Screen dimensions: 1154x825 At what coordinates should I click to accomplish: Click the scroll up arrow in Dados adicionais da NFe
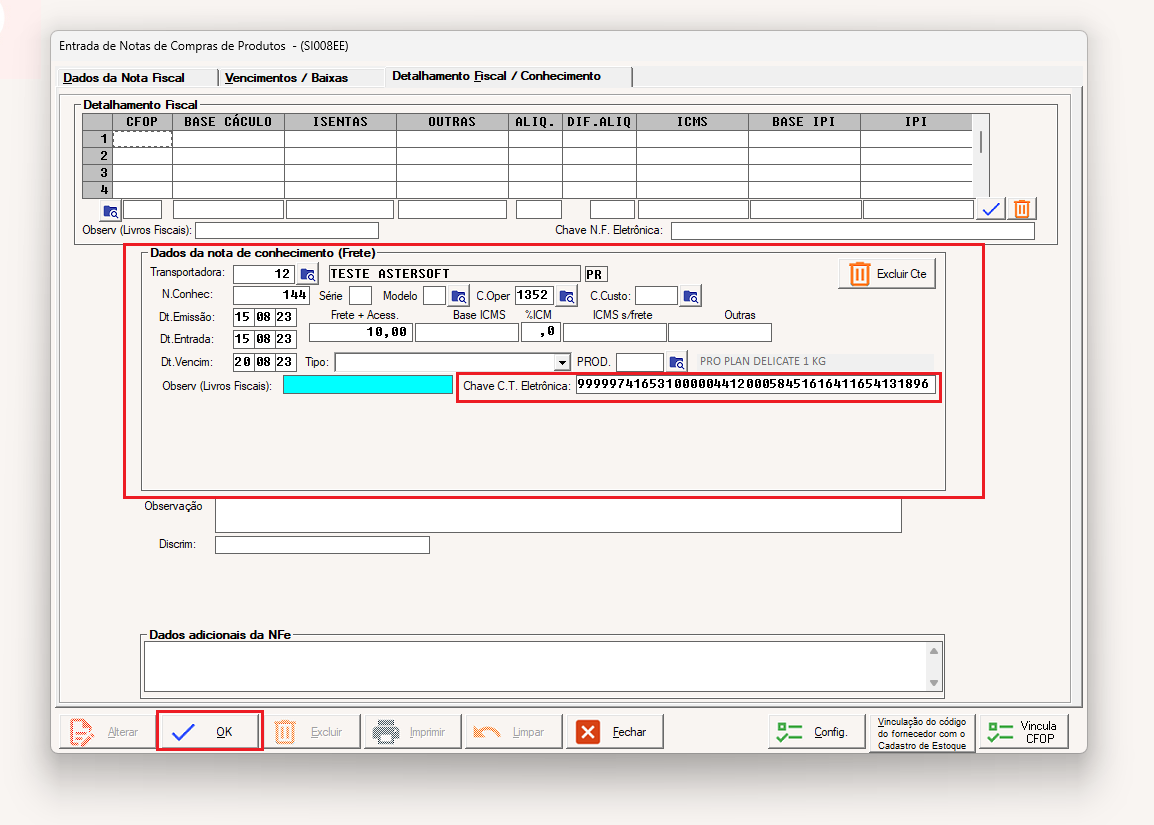pyautogui.click(x=934, y=651)
